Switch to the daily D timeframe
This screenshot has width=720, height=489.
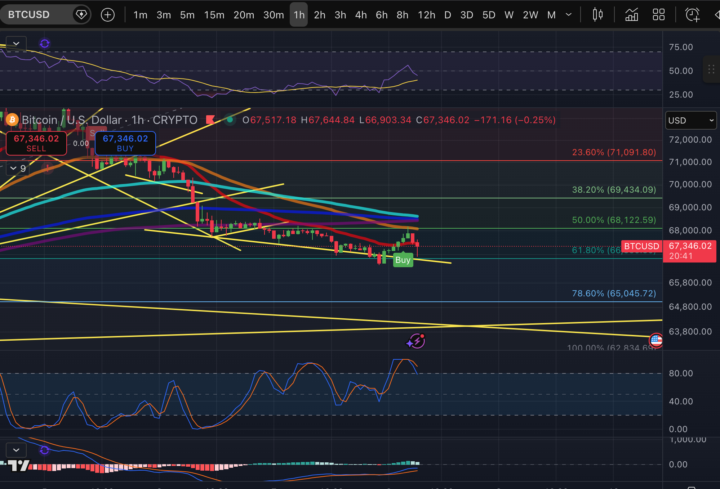pyautogui.click(x=448, y=15)
